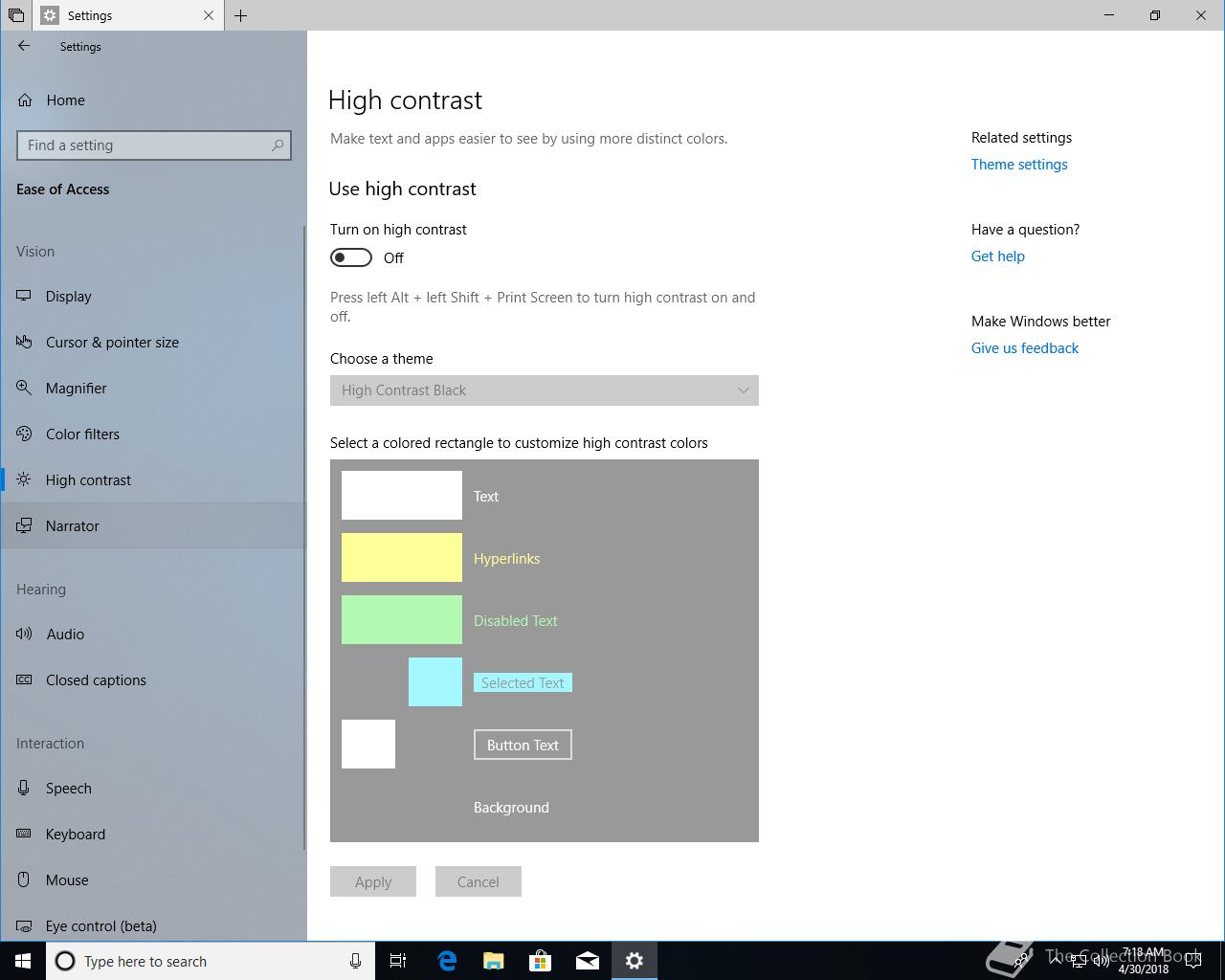Click the Button Text preview box
1225x980 pixels.
point(523,745)
